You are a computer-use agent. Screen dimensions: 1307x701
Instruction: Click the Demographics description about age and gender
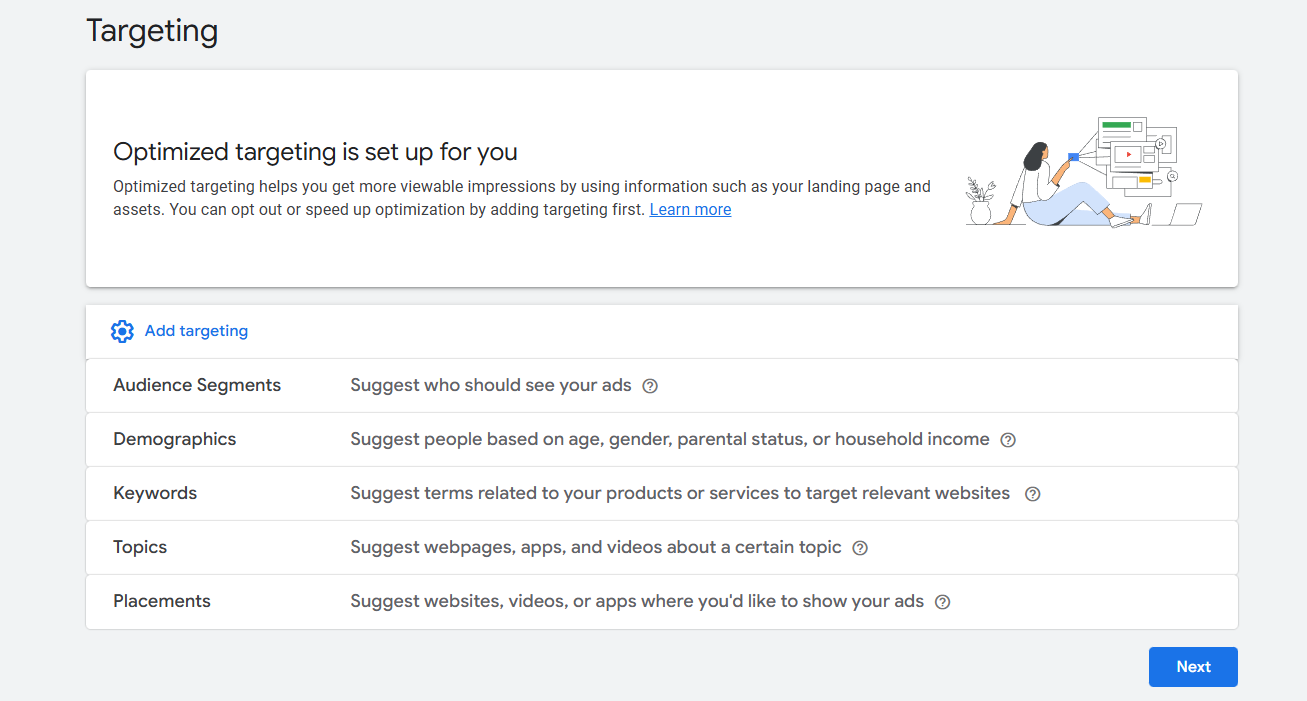click(669, 439)
